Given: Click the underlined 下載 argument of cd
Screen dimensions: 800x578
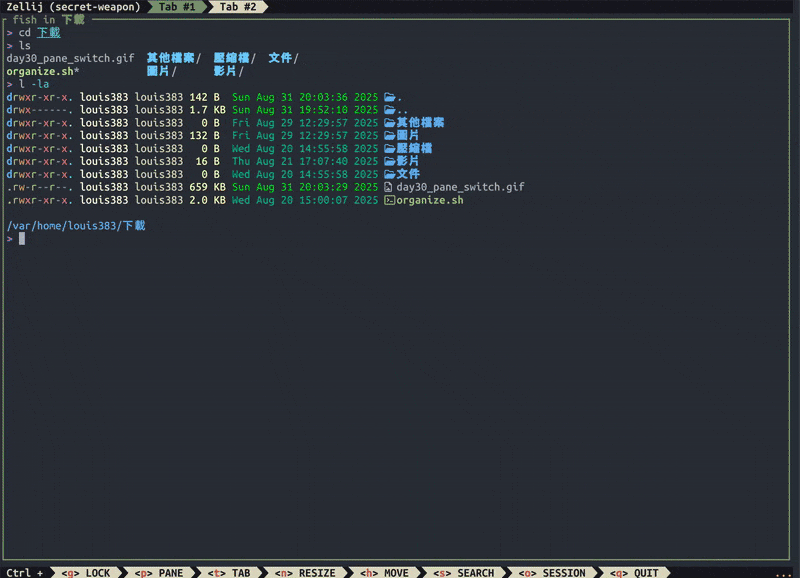Looking at the screenshot, I should (48, 33).
